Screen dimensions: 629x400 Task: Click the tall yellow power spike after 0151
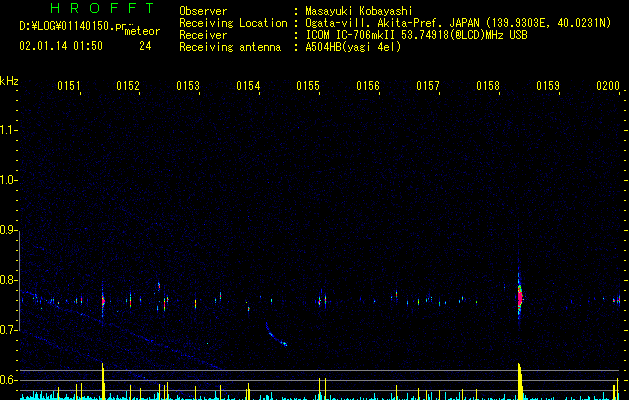click(x=103, y=381)
